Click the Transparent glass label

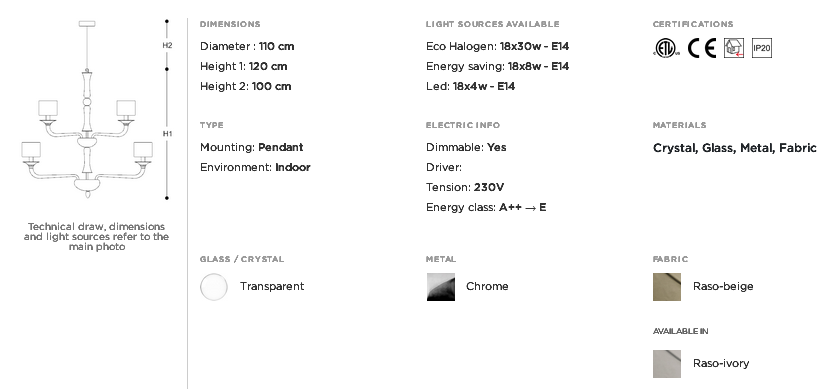click(272, 286)
